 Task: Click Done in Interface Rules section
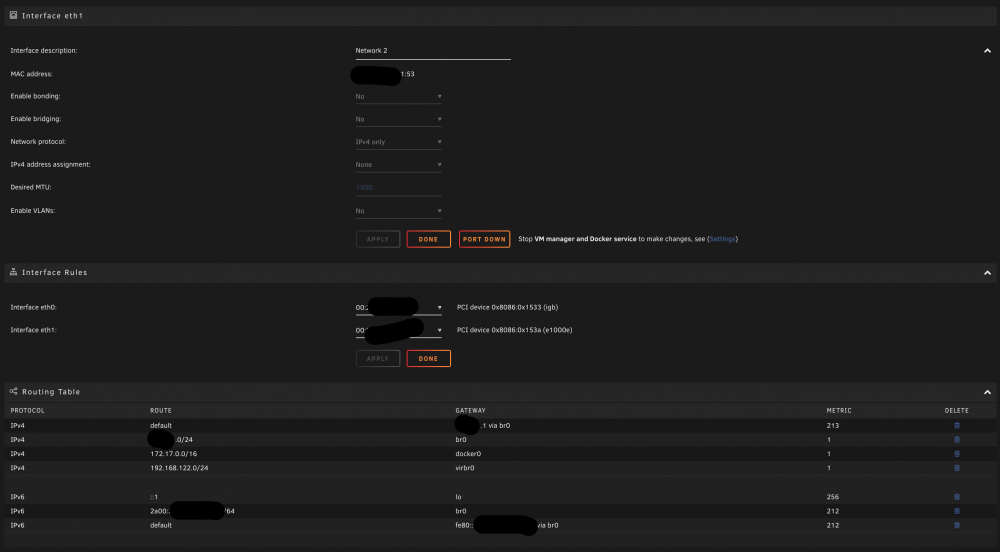(x=429, y=358)
